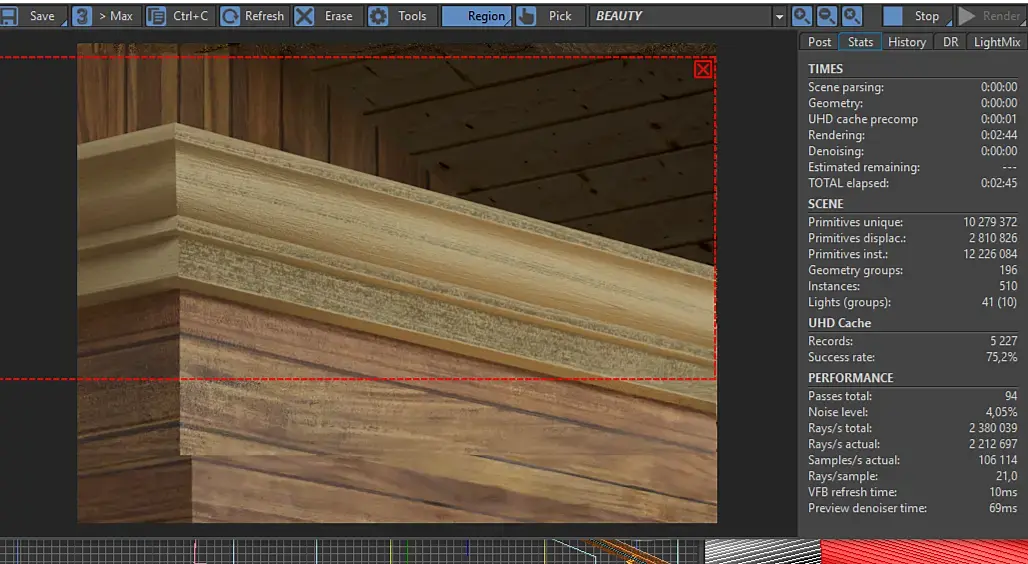
Task: Click the Samples/s actual value 106 114
Action: pyautogui.click(x=997, y=460)
